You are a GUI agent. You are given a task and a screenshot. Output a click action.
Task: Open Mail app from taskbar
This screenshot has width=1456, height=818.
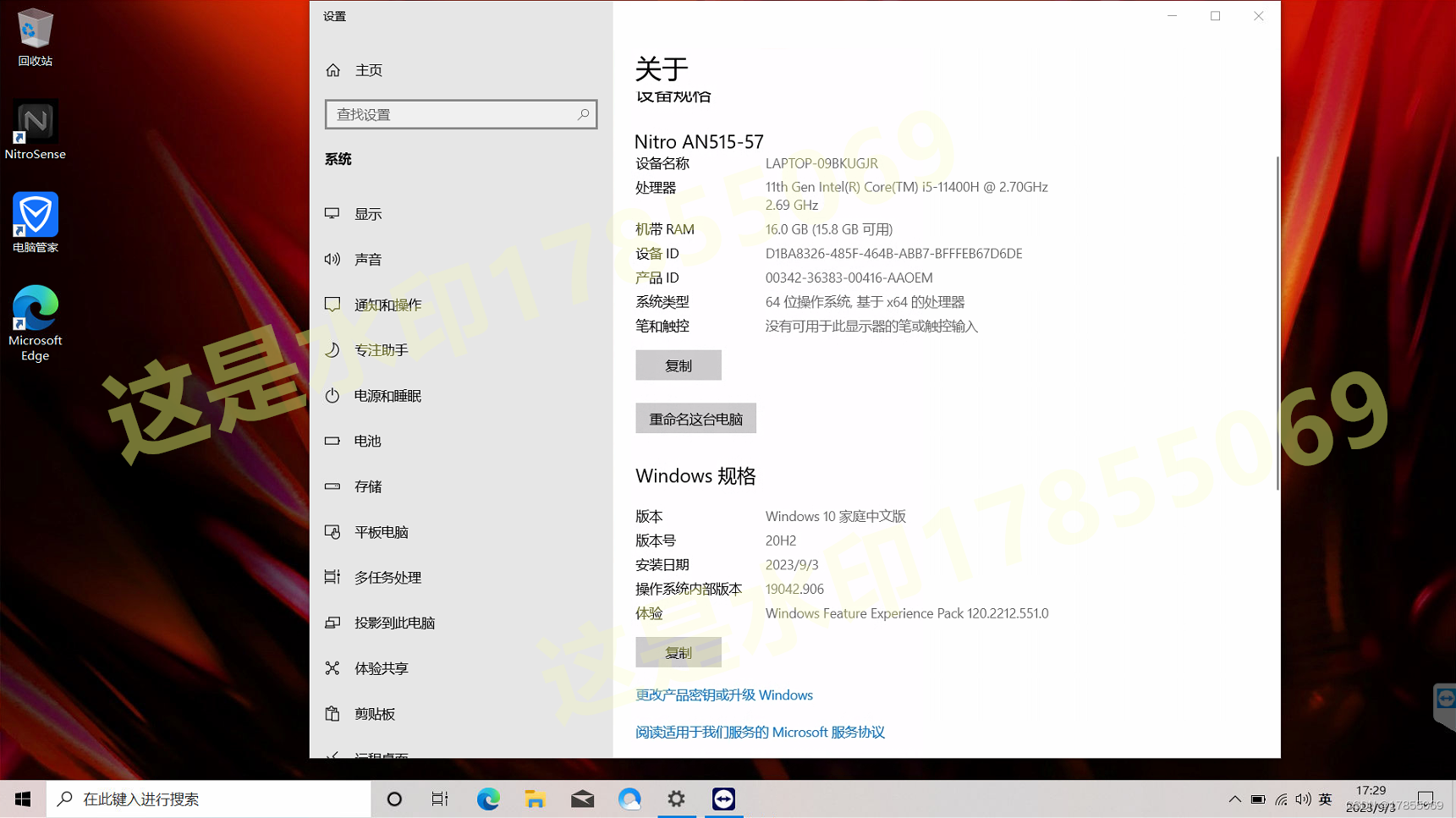(x=582, y=799)
